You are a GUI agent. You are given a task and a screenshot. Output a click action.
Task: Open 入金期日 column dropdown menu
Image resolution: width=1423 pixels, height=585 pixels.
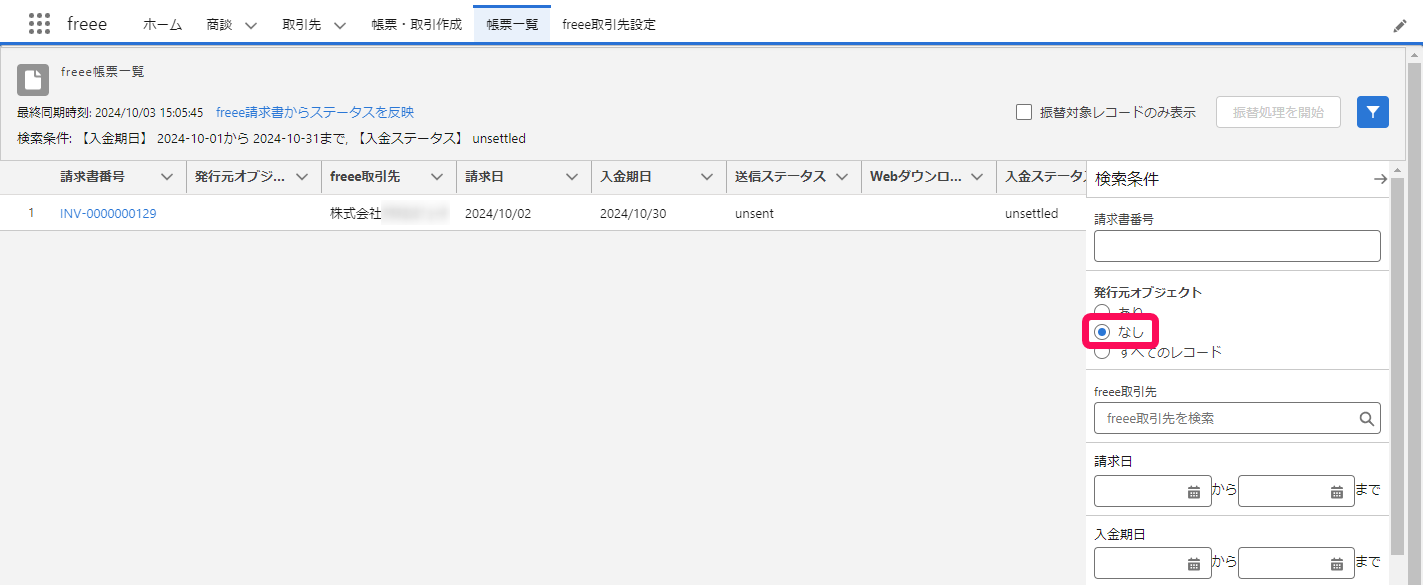click(706, 177)
